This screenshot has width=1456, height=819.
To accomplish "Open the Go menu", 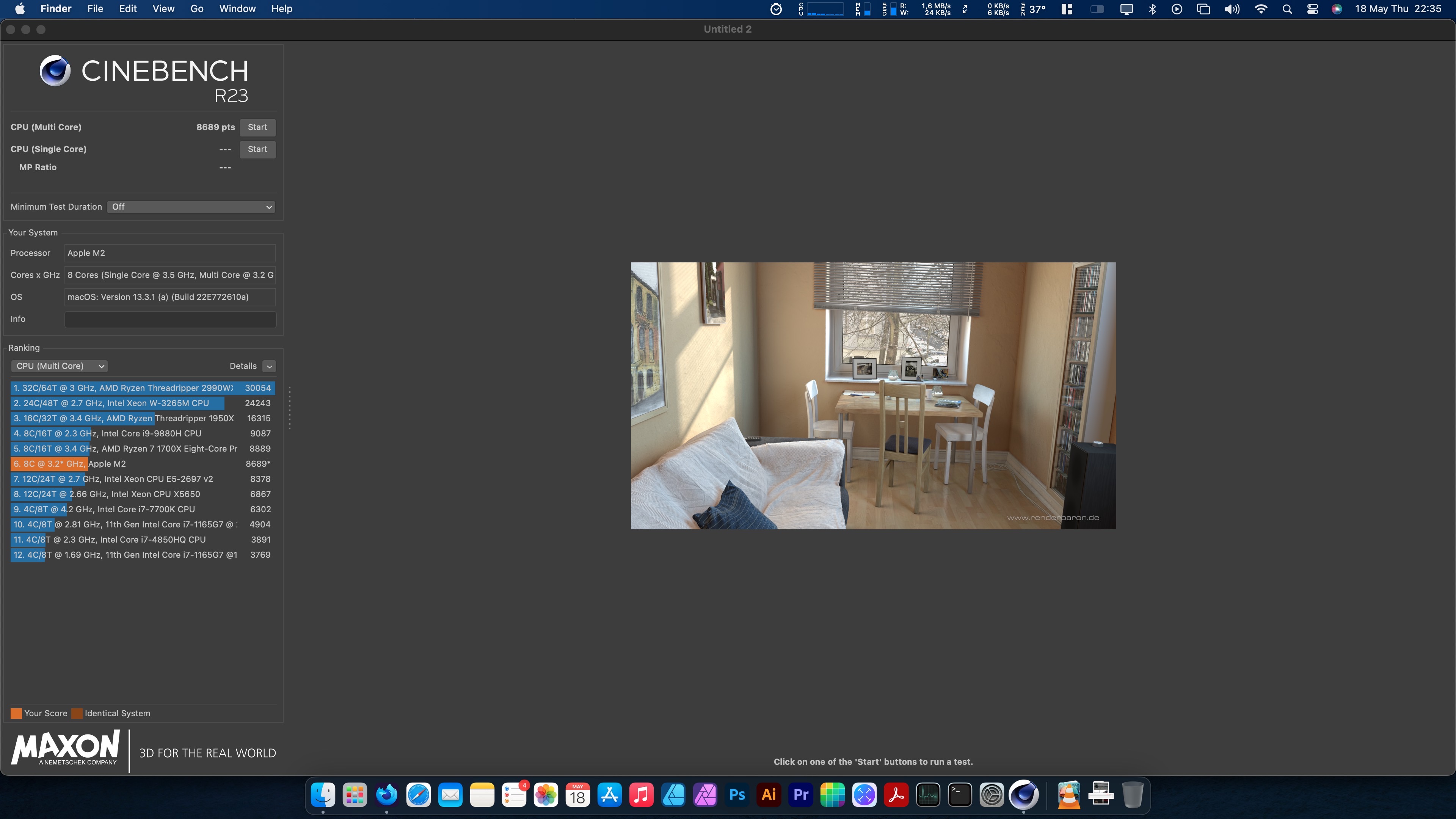I will coord(197,8).
